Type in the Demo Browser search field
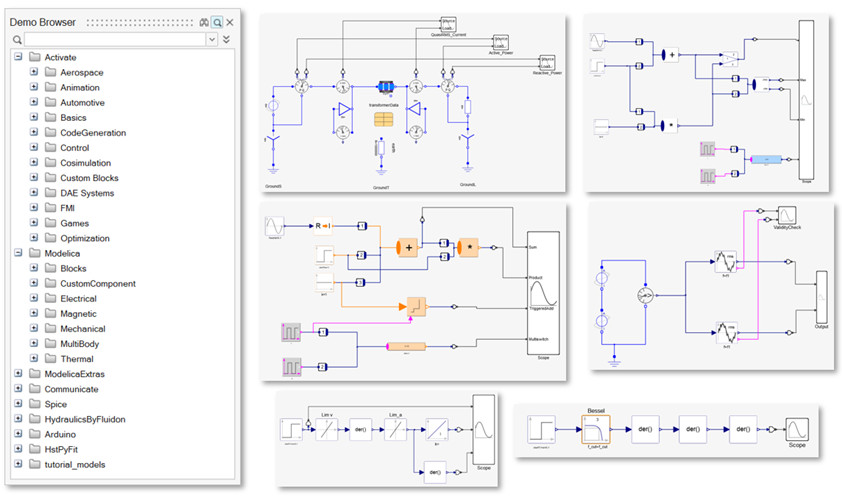Viewport: 842px width, 499px height. click(x=115, y=39)
